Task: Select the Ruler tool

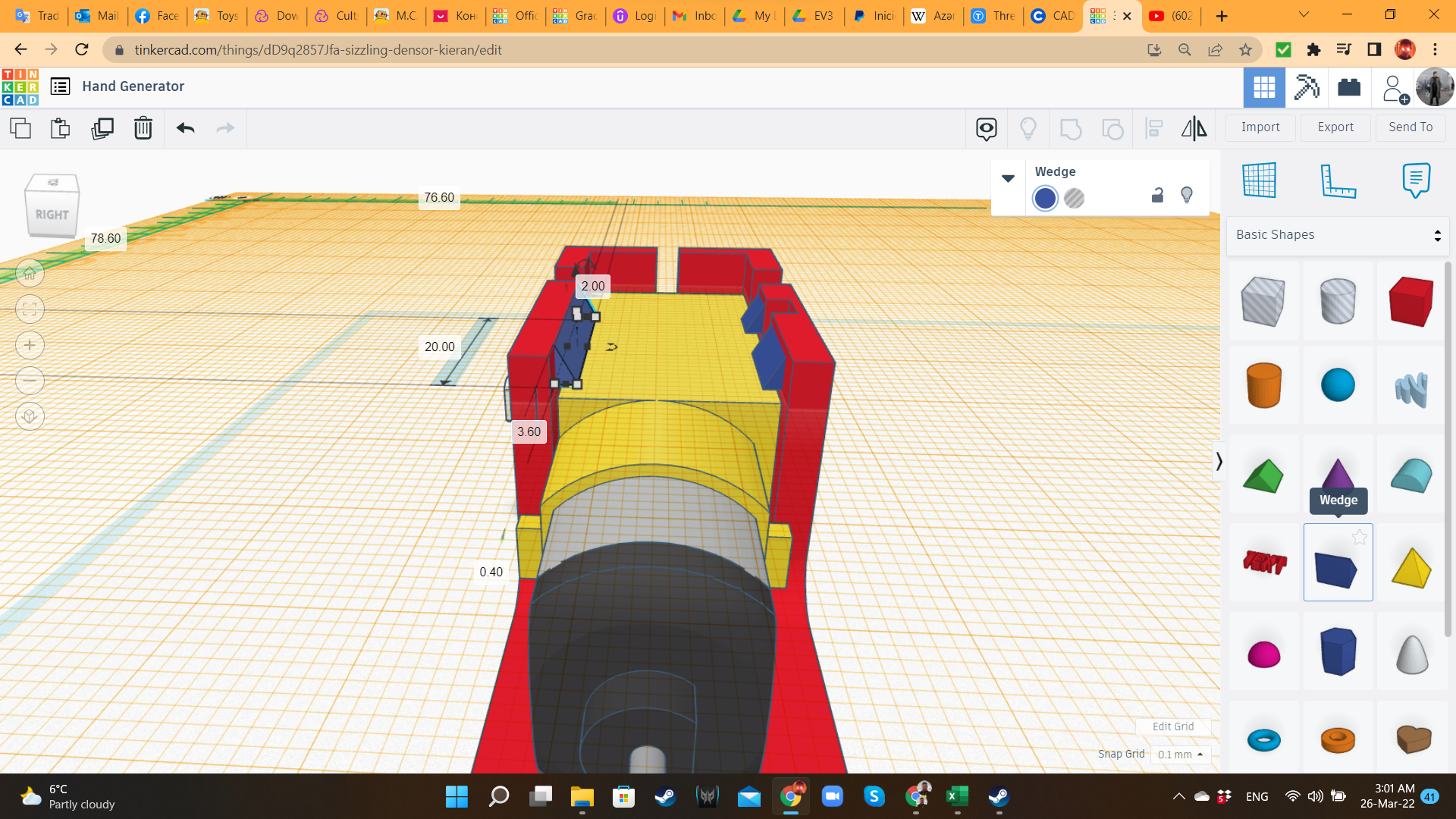Action: point(1338,180)
